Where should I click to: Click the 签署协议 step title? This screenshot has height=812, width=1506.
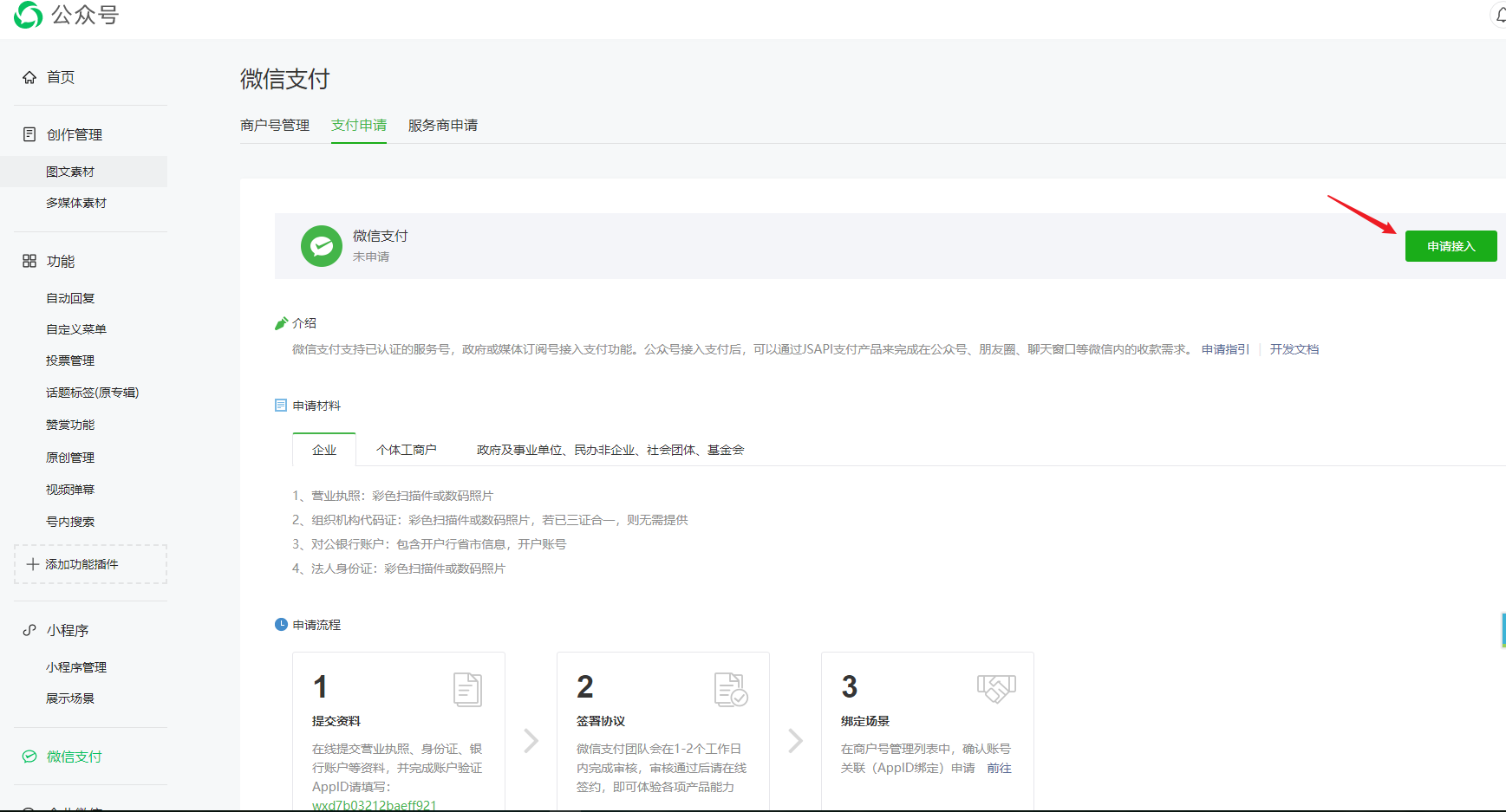pos(601,721)
